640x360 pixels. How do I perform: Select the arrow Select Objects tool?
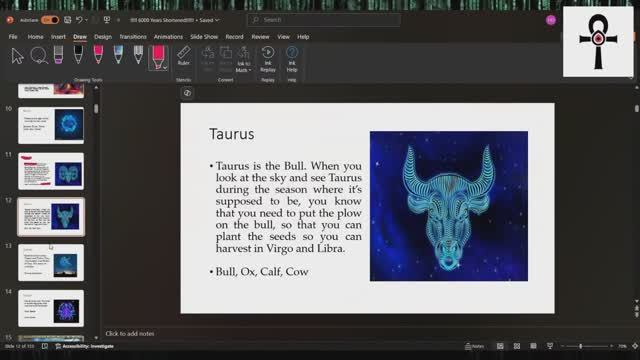(18, 56)
